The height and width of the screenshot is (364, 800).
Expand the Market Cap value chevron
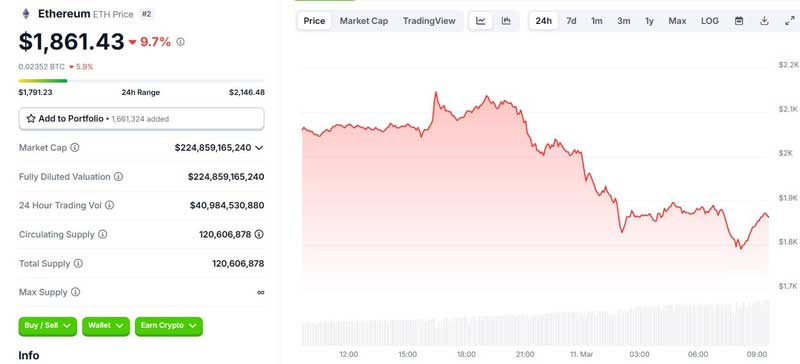[259, 148]
